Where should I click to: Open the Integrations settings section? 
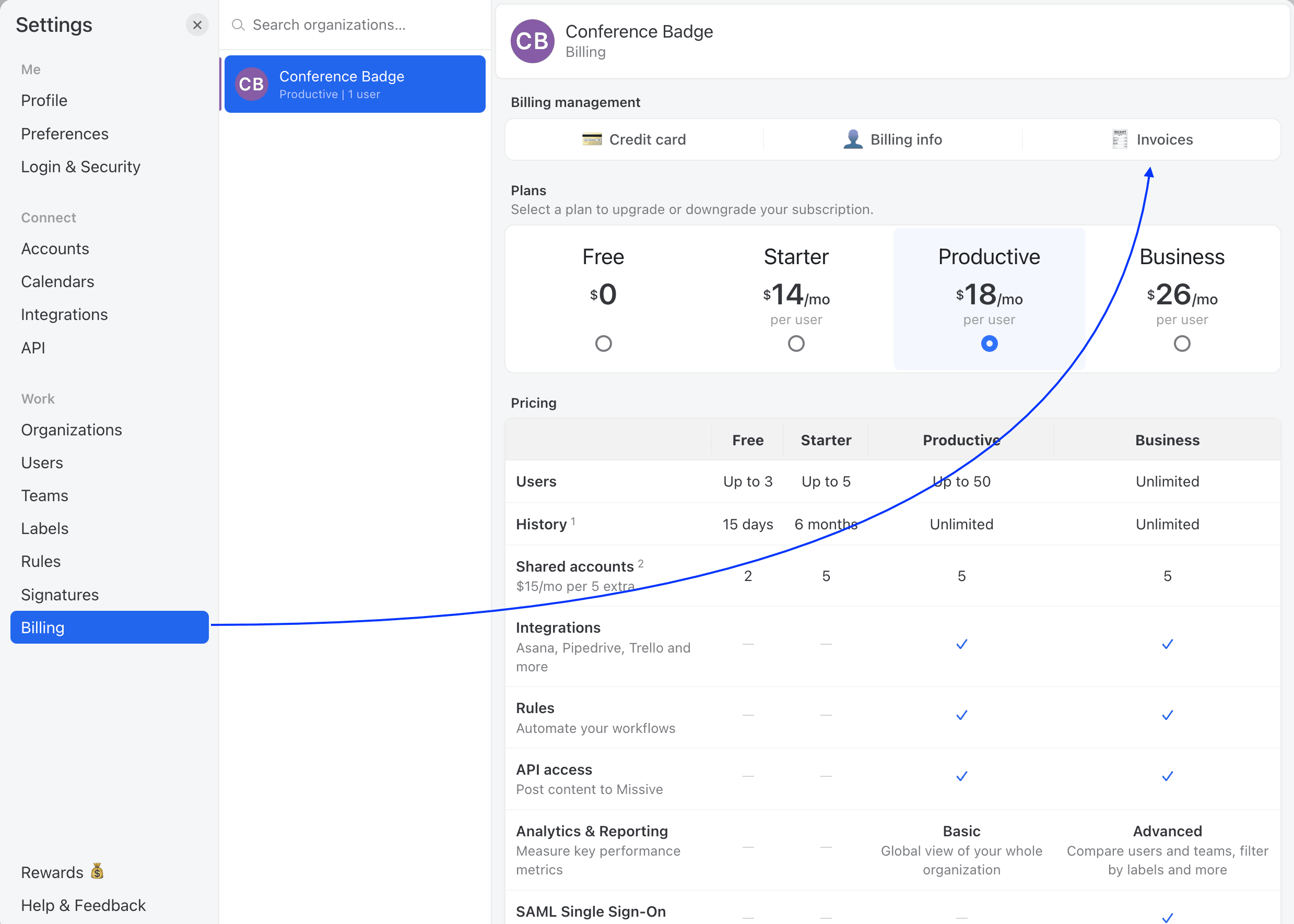(64, 315)
